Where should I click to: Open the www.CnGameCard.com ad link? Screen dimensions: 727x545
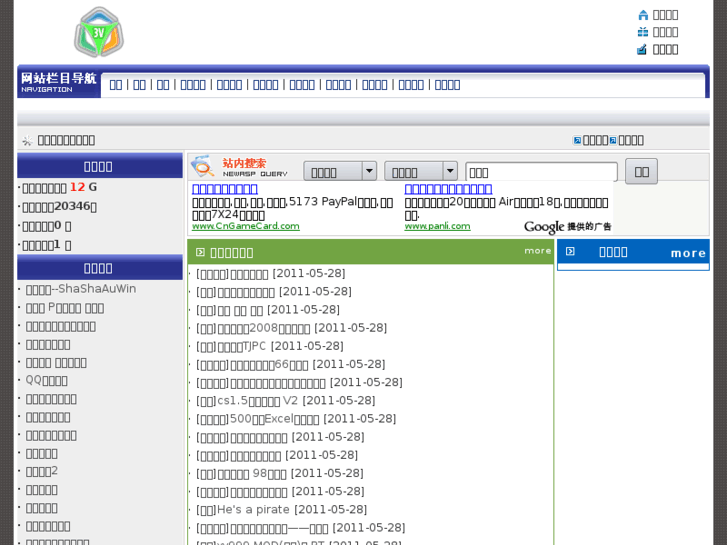(245, 226)
